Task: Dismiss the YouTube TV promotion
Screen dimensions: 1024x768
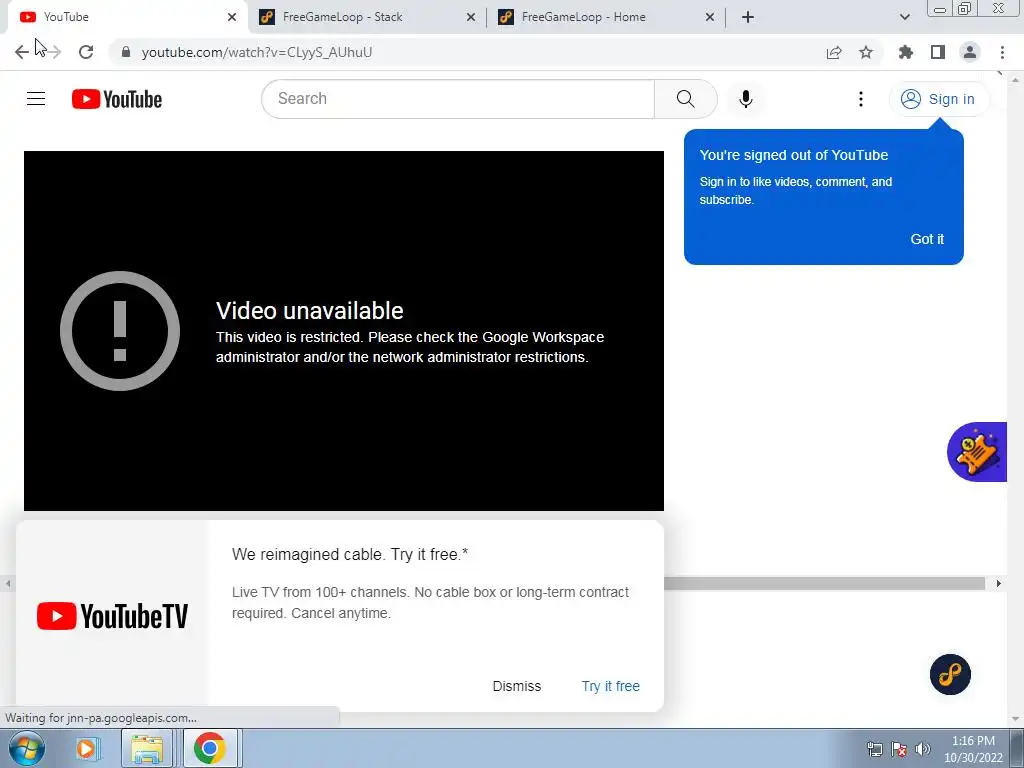Action: 517,686
